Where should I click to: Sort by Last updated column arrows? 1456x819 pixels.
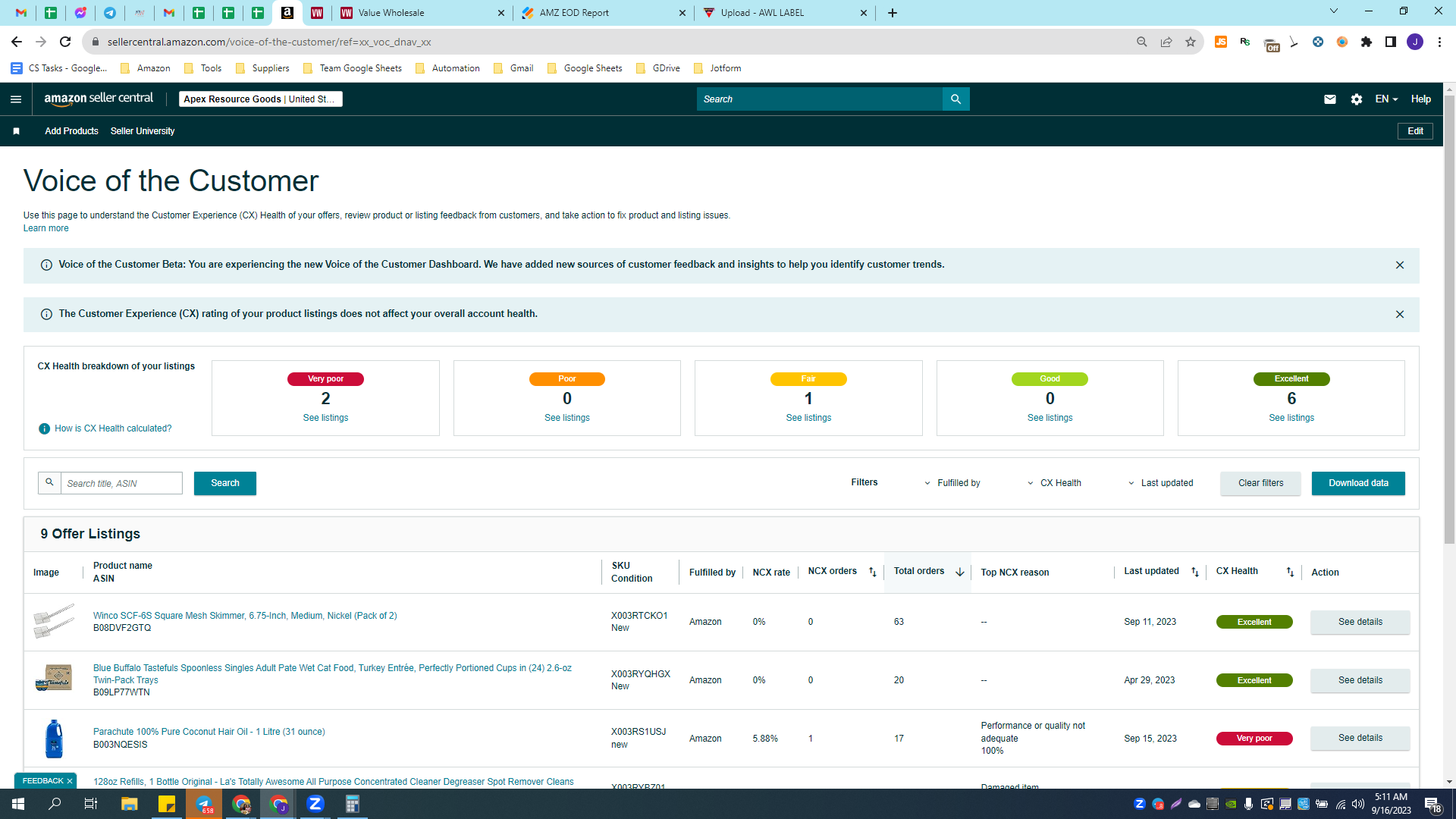[x=1195, y=573]
